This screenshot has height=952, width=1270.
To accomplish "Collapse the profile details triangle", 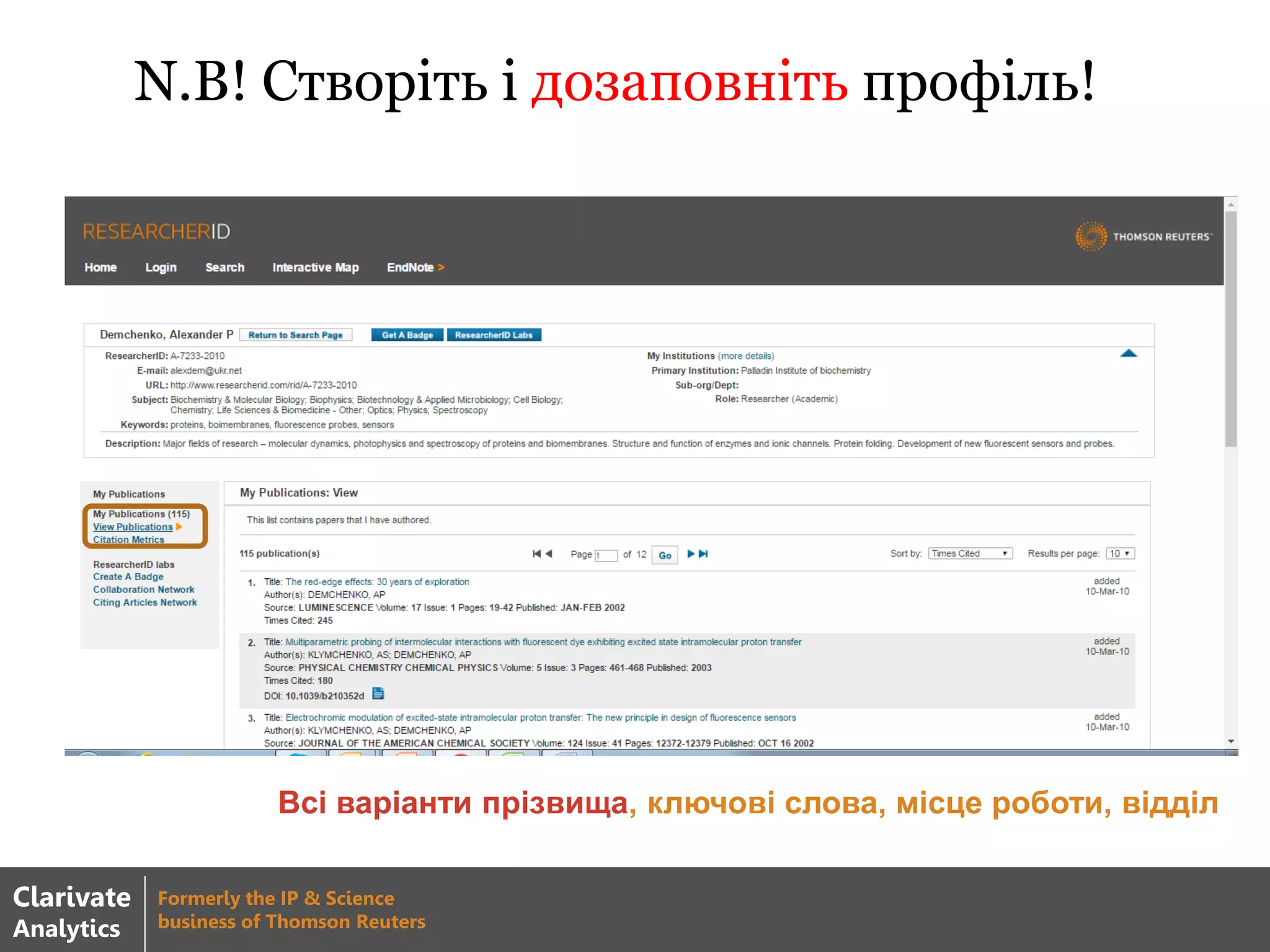I will coord(1129,353).
